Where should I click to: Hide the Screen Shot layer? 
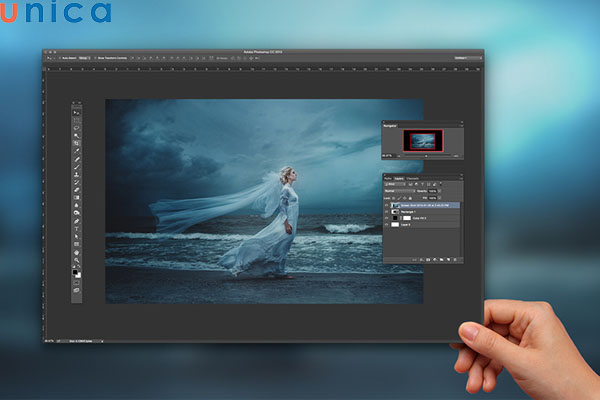[x=386, y=205]
